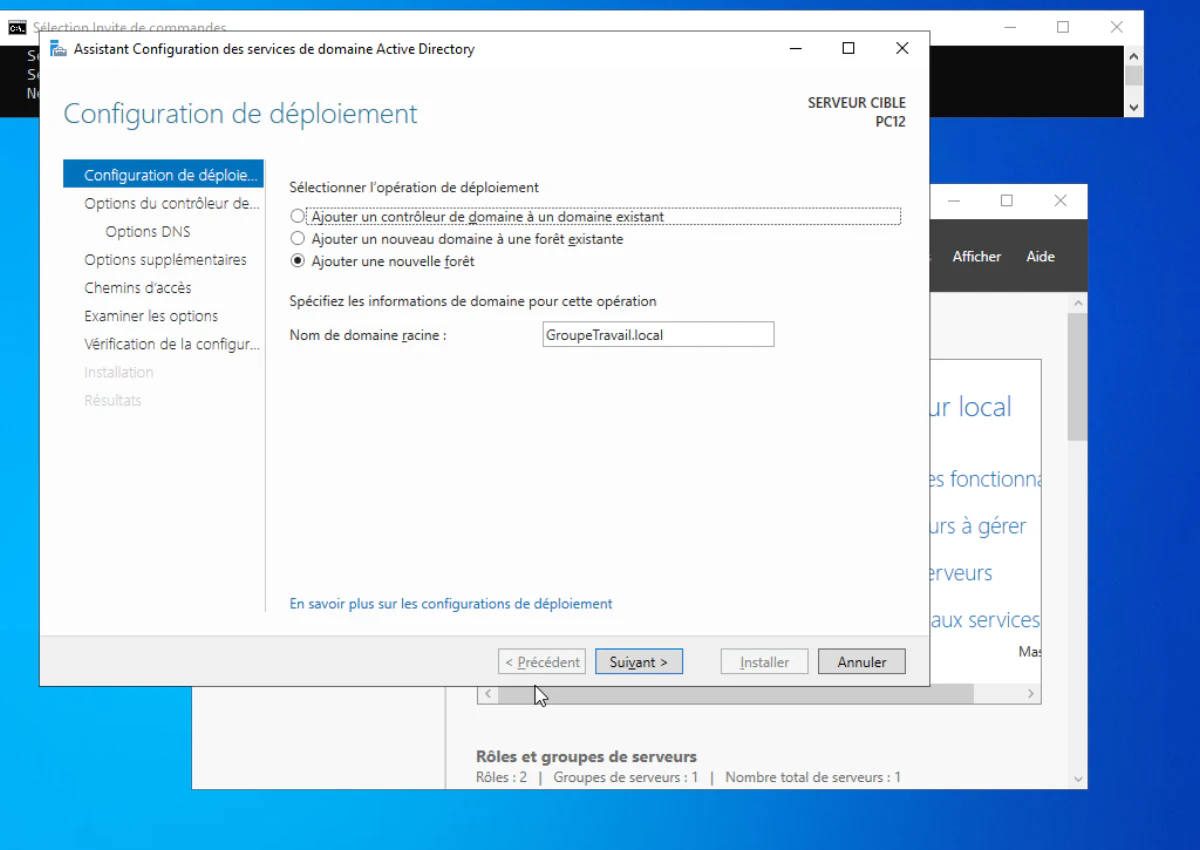1200x850 pixels.
Task: Go to 'Examiner les options' step
Action: click(x=151, y=315)
